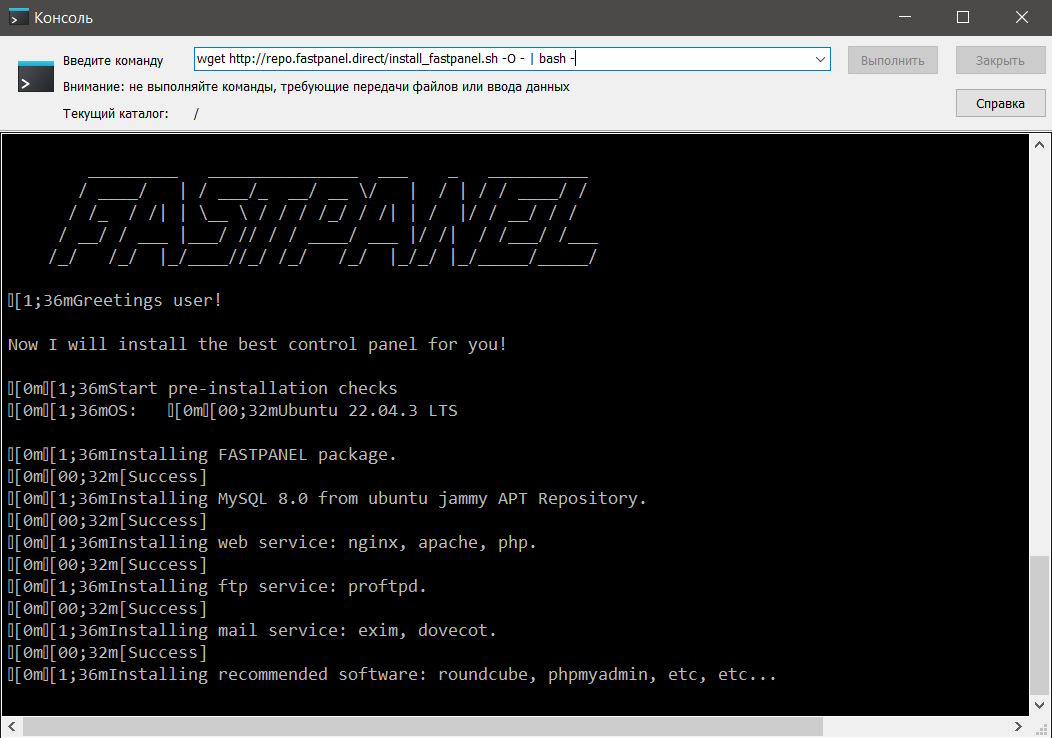This screenshot has width=1052, height=738.
Task: Click the [Success] line under web service
Action: point(107,565)
